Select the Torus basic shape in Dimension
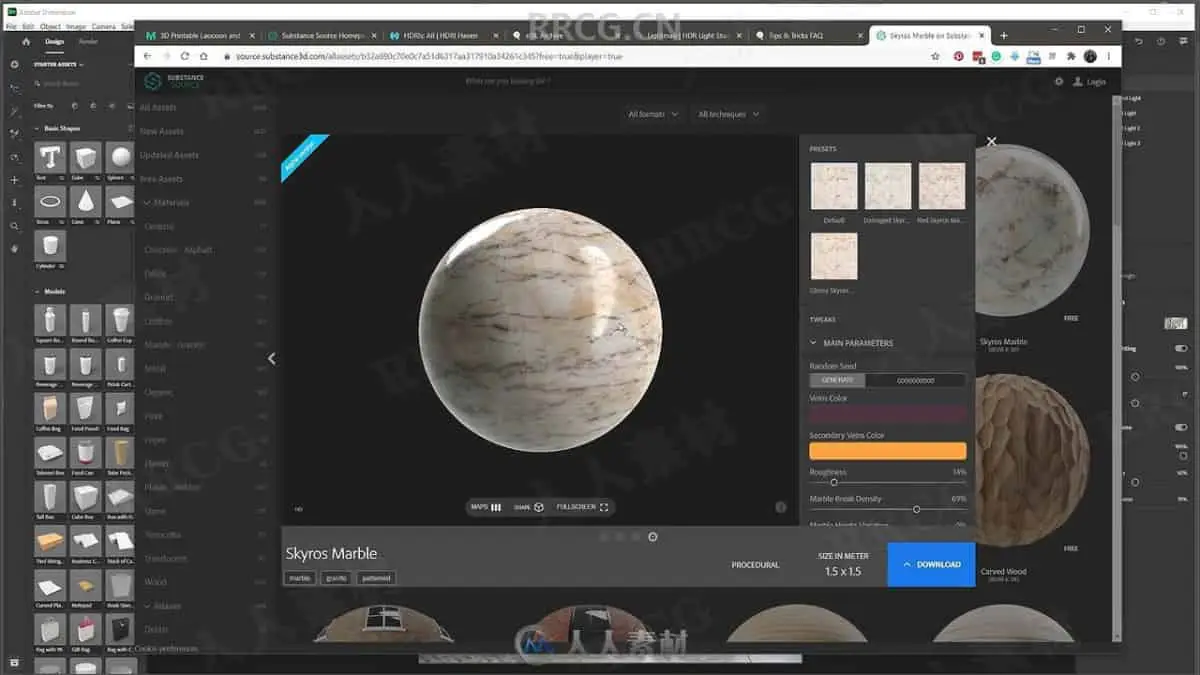This screenshot has width=1200, height=675. (x=49, y=200)
